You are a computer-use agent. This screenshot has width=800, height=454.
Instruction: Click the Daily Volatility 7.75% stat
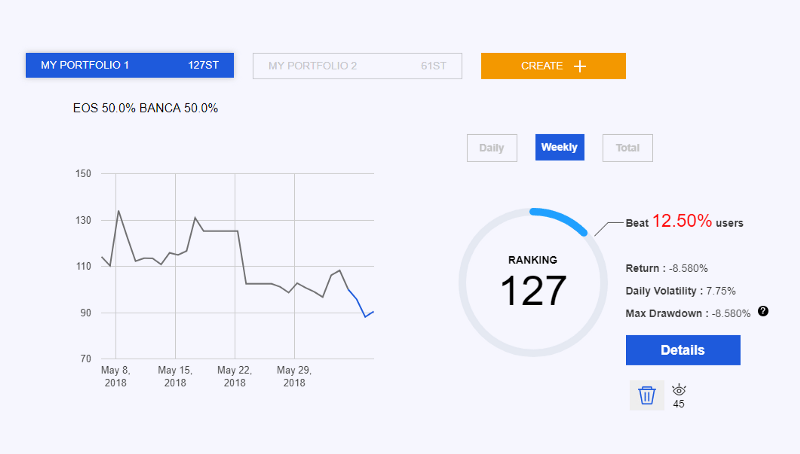coord(680,291)
